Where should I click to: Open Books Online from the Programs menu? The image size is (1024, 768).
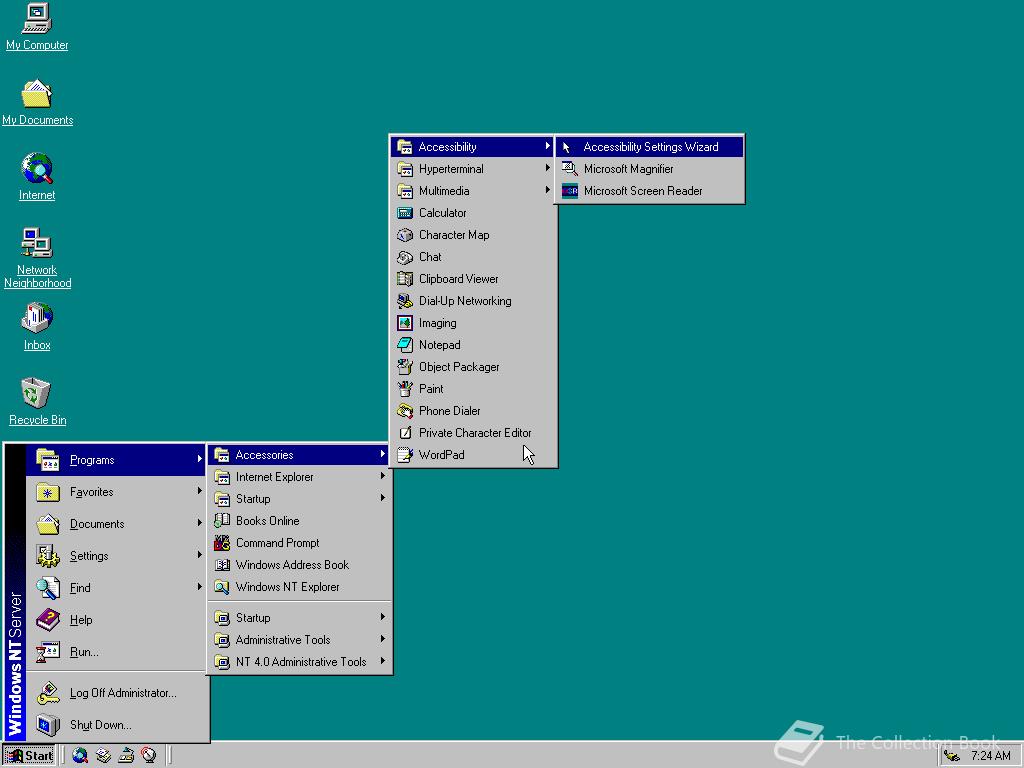coord(300,520)
